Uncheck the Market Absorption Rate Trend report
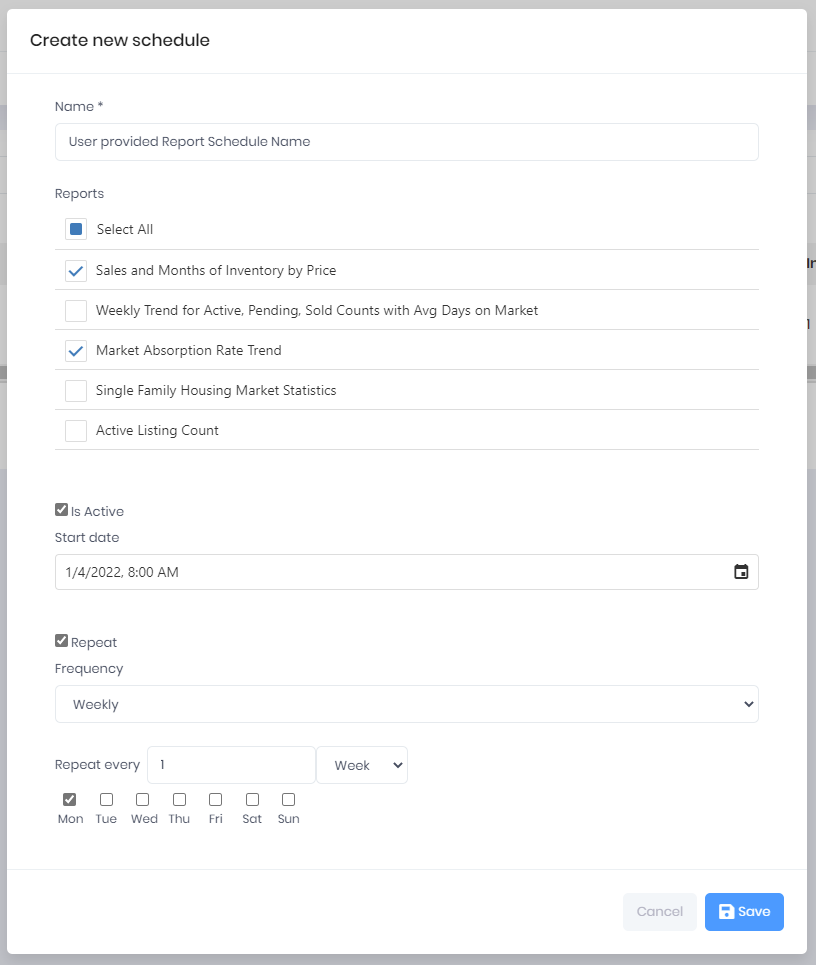Image resolution: width=816 pixels, height=965 pixels. [x=76, y=350]
